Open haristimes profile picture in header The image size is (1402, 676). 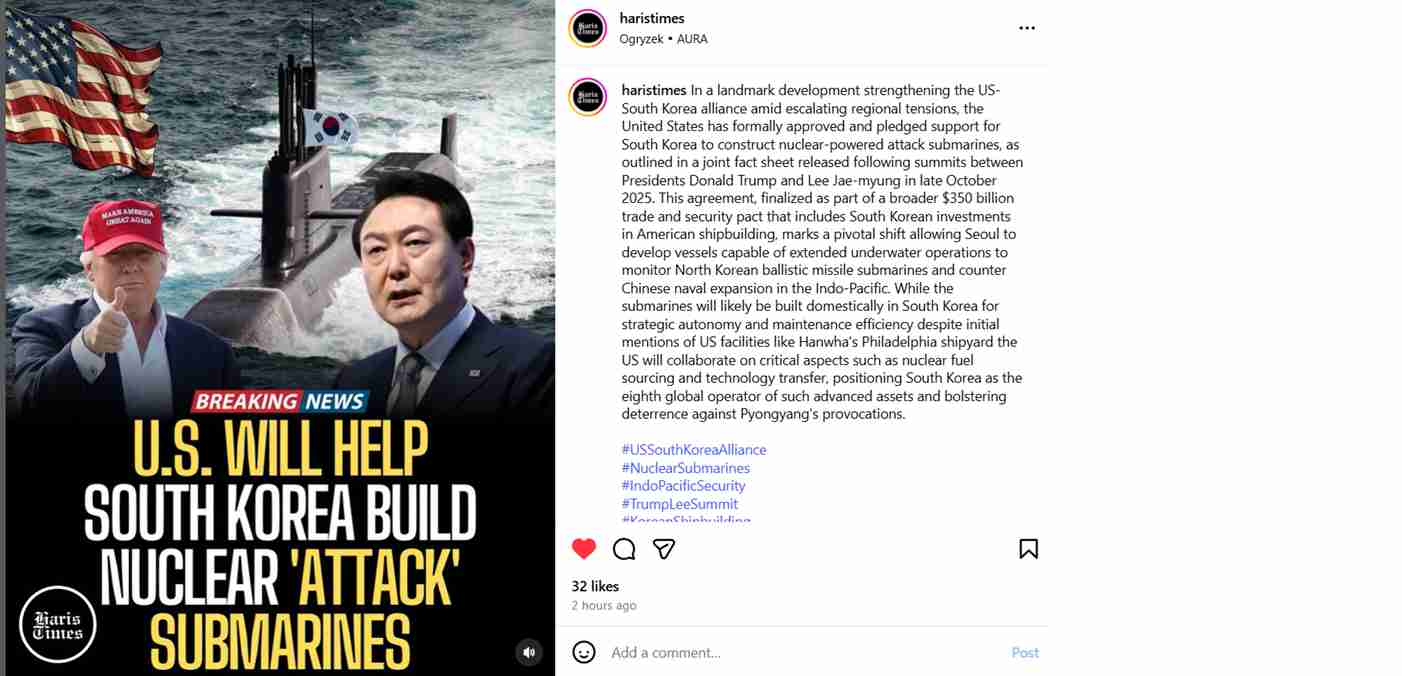[x=588, y=28]
